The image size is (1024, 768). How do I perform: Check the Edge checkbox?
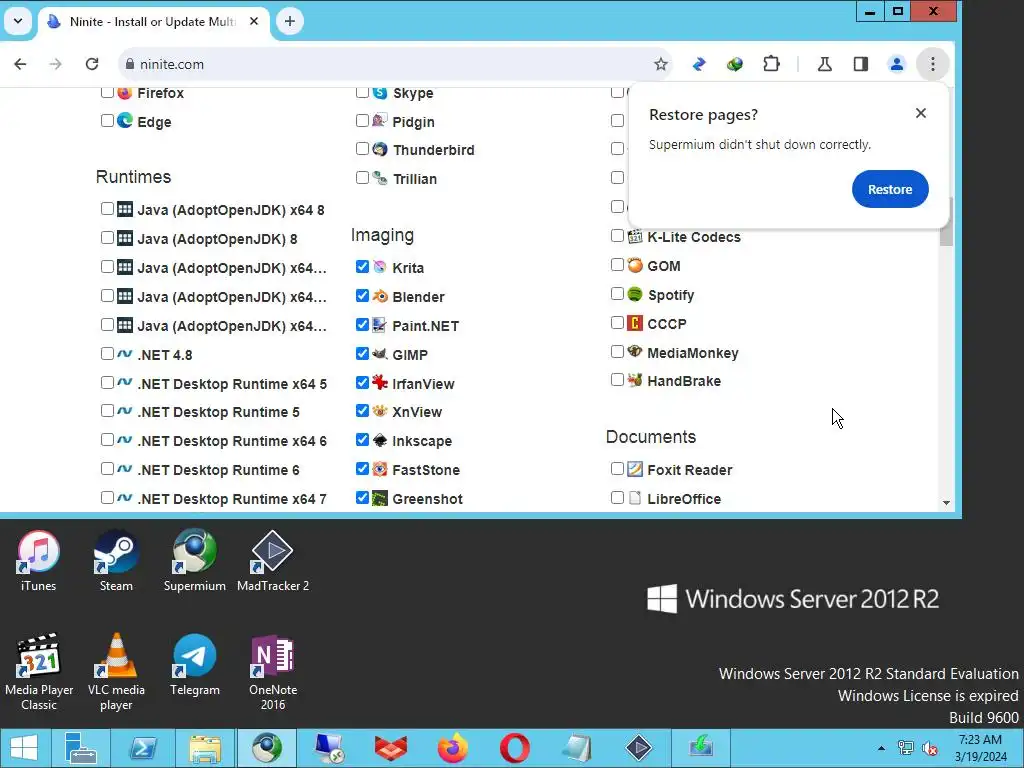[x=107, y=121]
